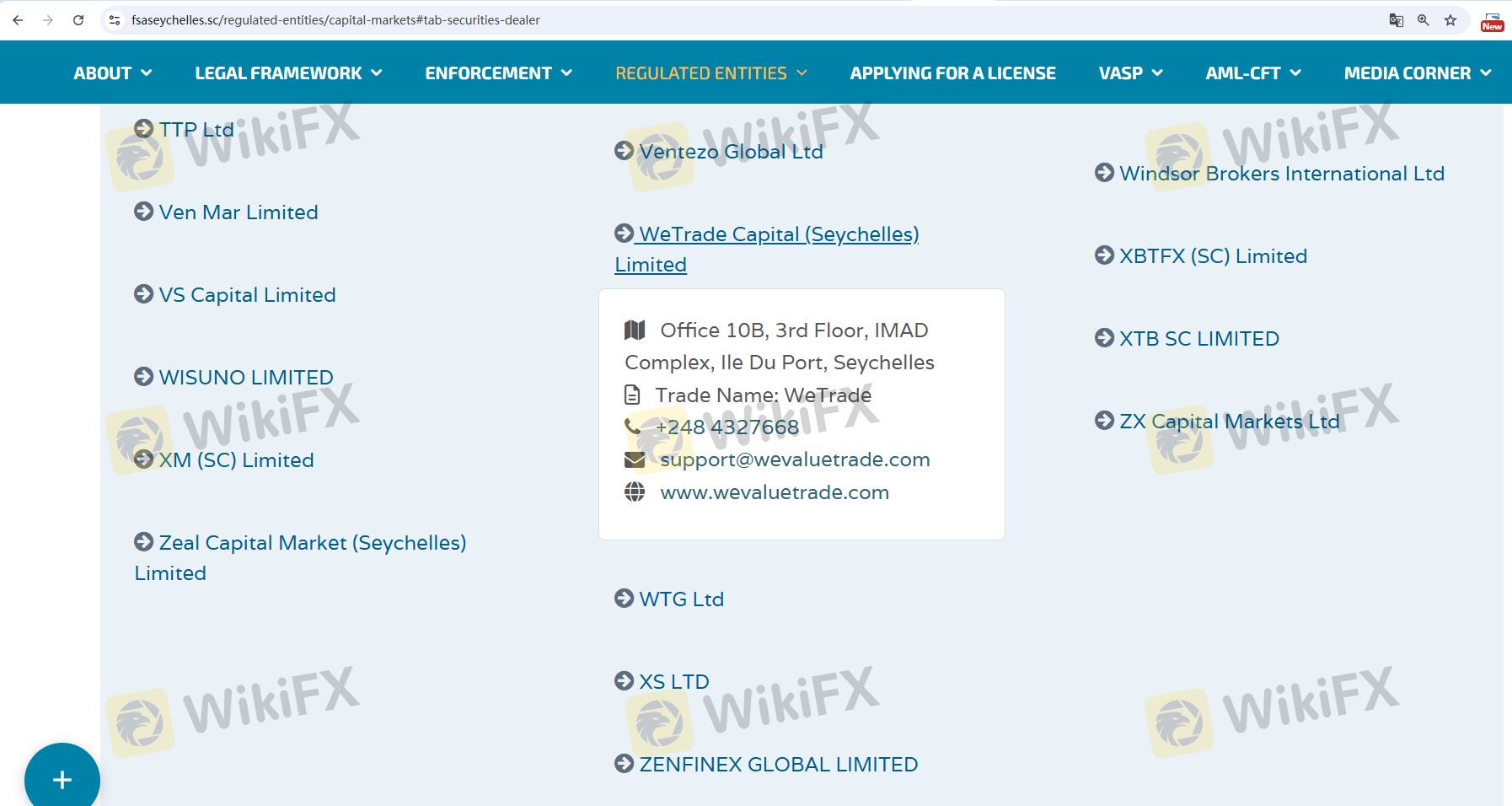Image resolution: width=1512 pixels, height=806 pixels.
Task: Click the zoom magnifier icon in address bar
Action: (1424, 20)
